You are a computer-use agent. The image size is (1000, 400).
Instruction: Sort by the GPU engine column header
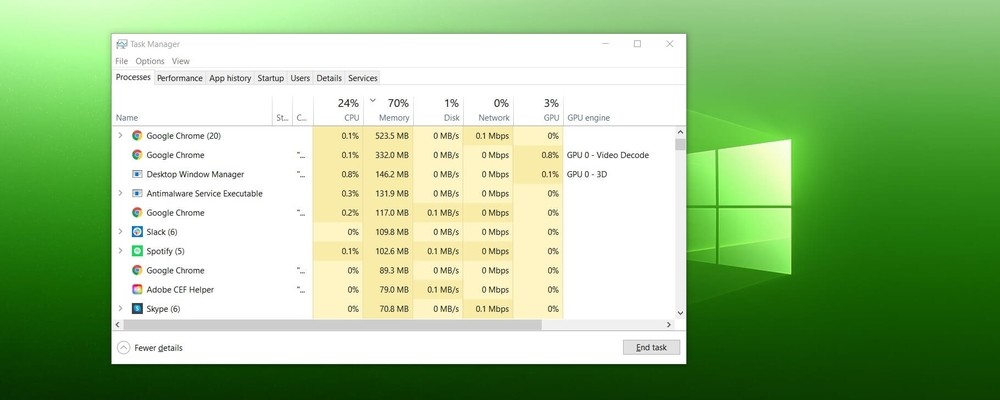click(x=619, y=110)
